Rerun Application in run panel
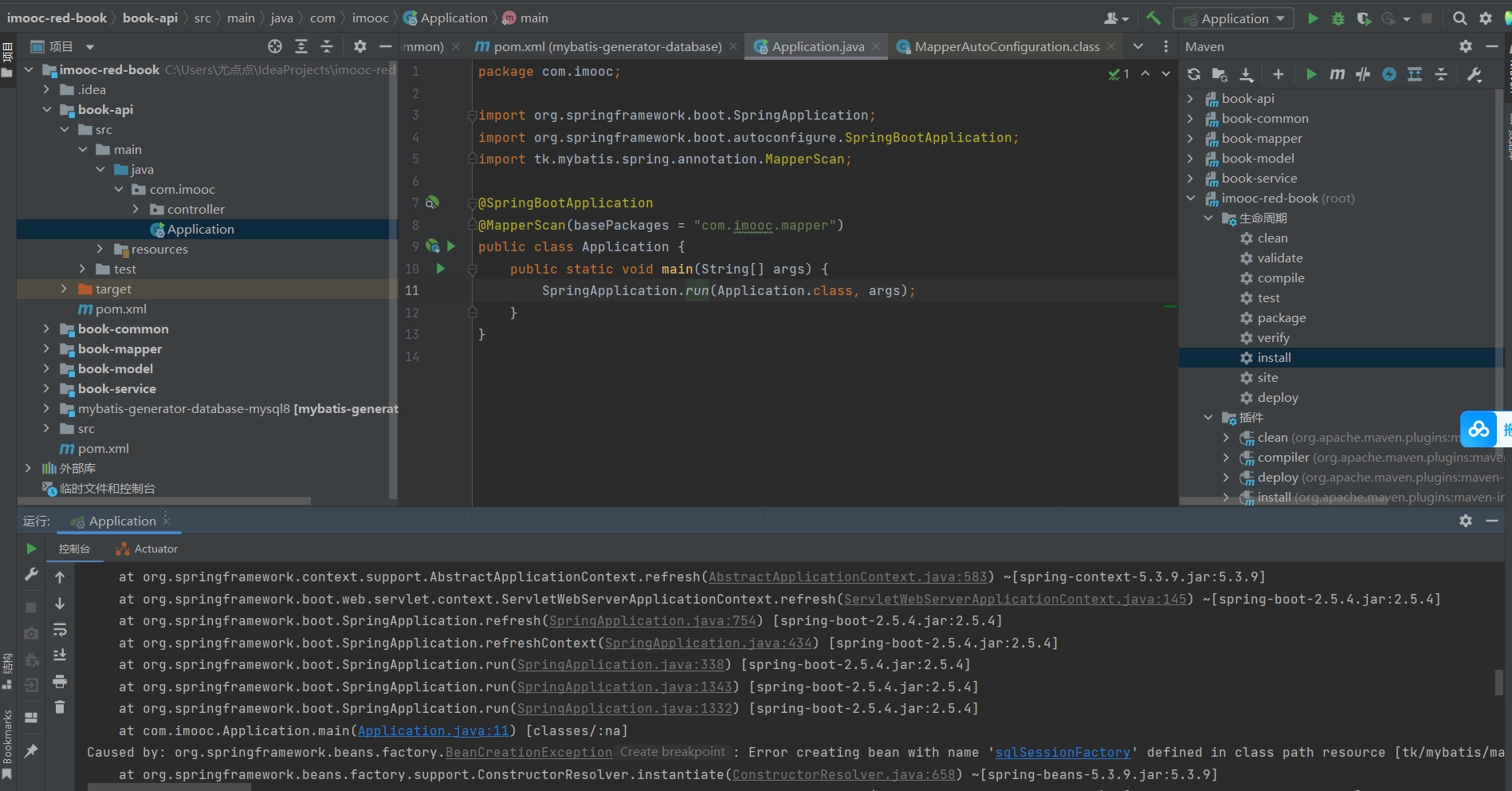The height and width of the screenshot is (791, 1512). tap(31, 549)
